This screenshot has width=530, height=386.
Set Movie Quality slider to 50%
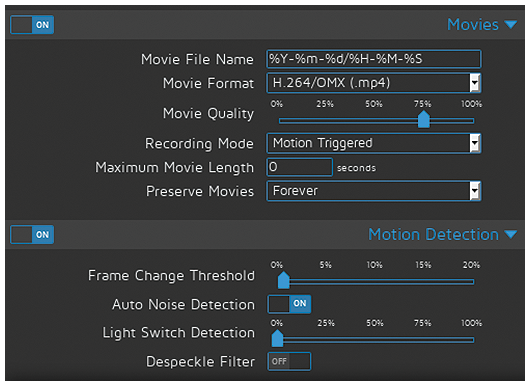click(375, 121)
